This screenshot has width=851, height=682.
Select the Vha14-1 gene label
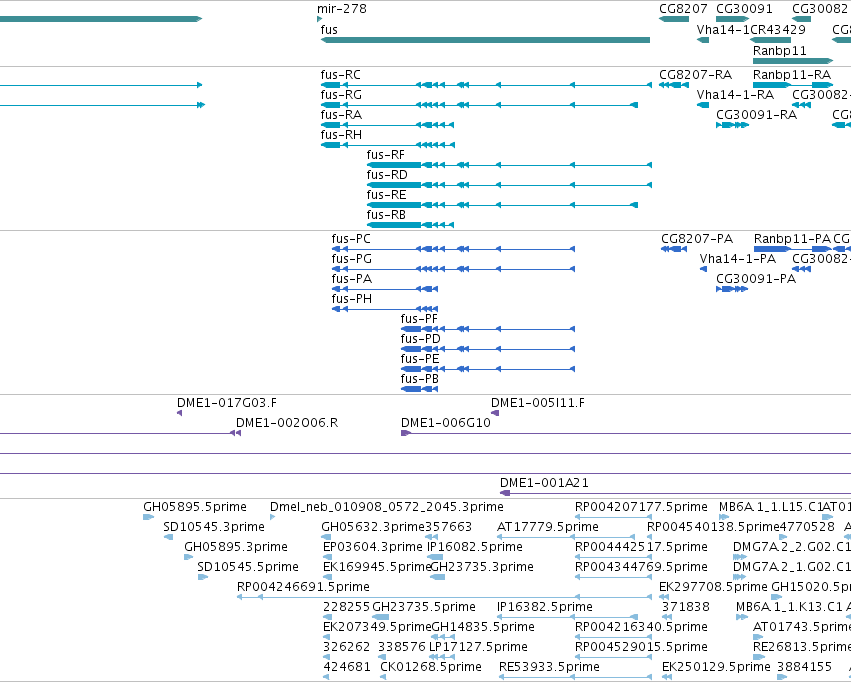(x=722, y=29)
